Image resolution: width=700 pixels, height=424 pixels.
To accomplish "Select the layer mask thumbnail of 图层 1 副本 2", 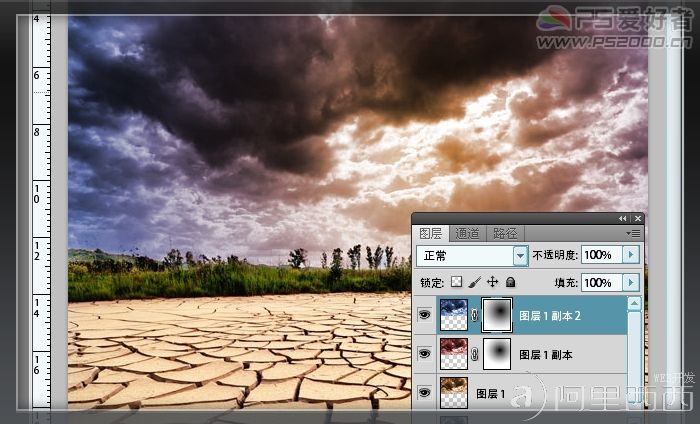I will pos(497,315).
